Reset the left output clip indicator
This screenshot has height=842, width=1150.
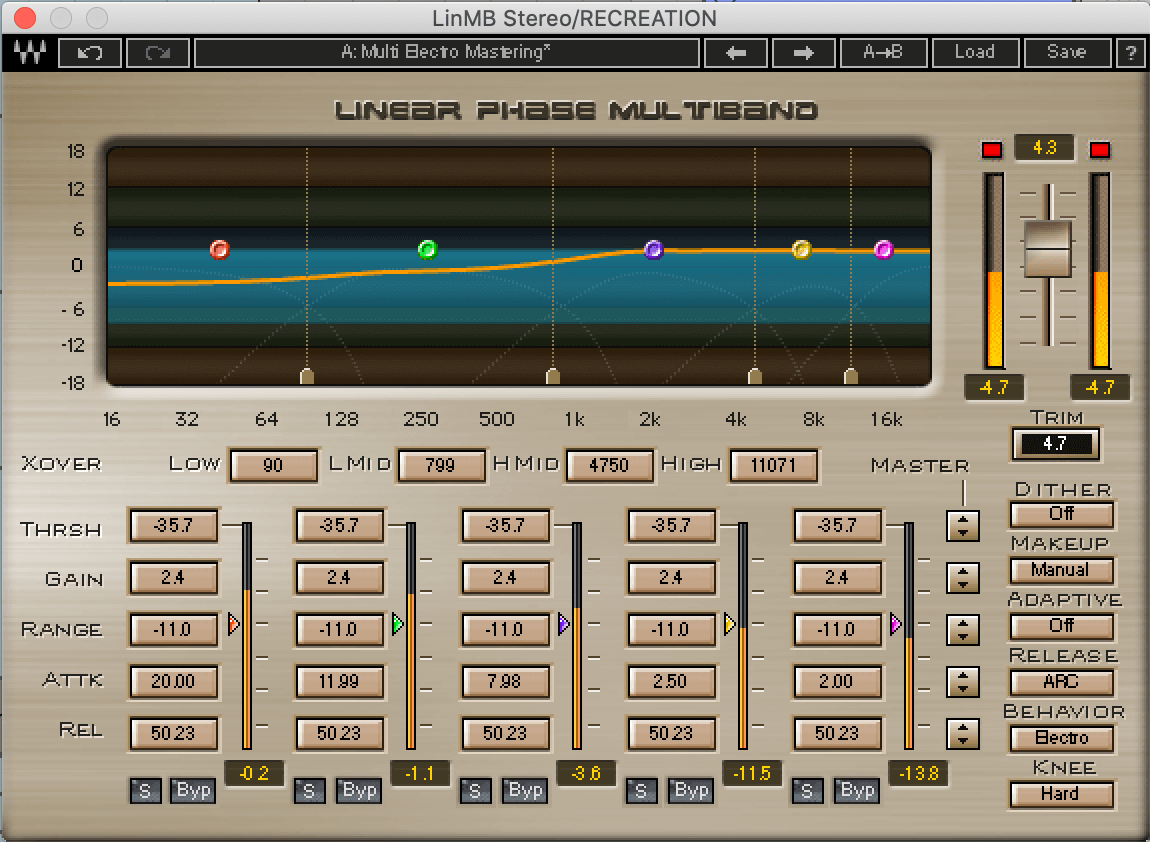[x=992, y=150]
